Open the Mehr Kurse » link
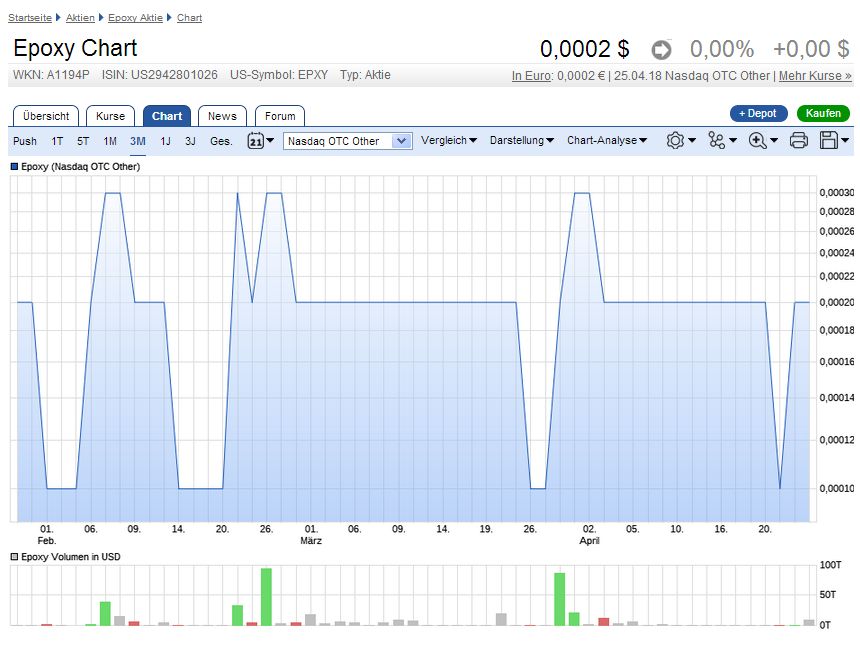Image resolution: width=860 pixels, height=648 pixels. [x=815, y=76]
